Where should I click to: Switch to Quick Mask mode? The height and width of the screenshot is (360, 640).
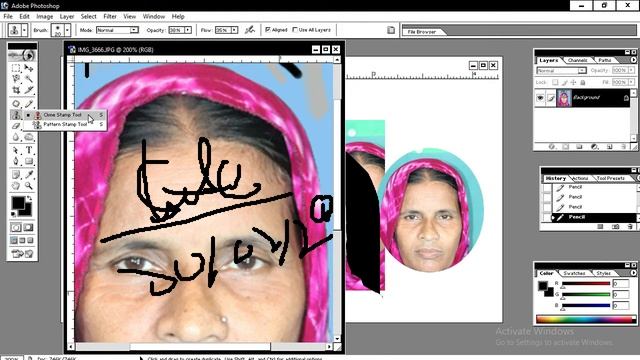click(x=29, y=227)
